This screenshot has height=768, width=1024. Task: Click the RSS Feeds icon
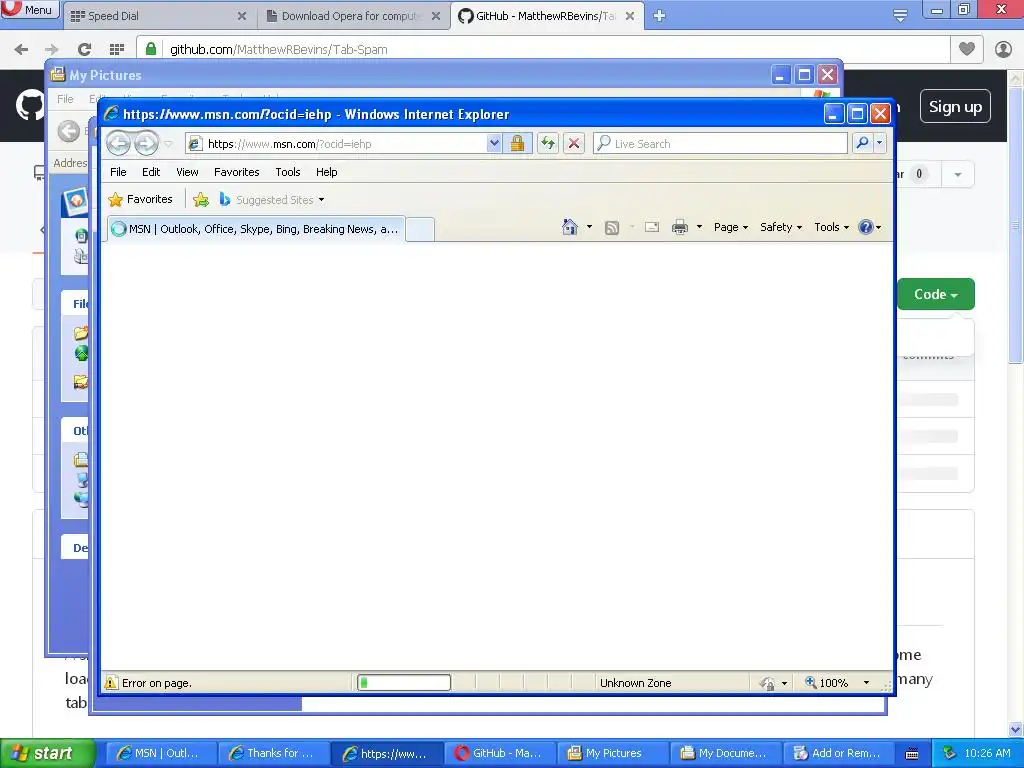click(612, 227)
